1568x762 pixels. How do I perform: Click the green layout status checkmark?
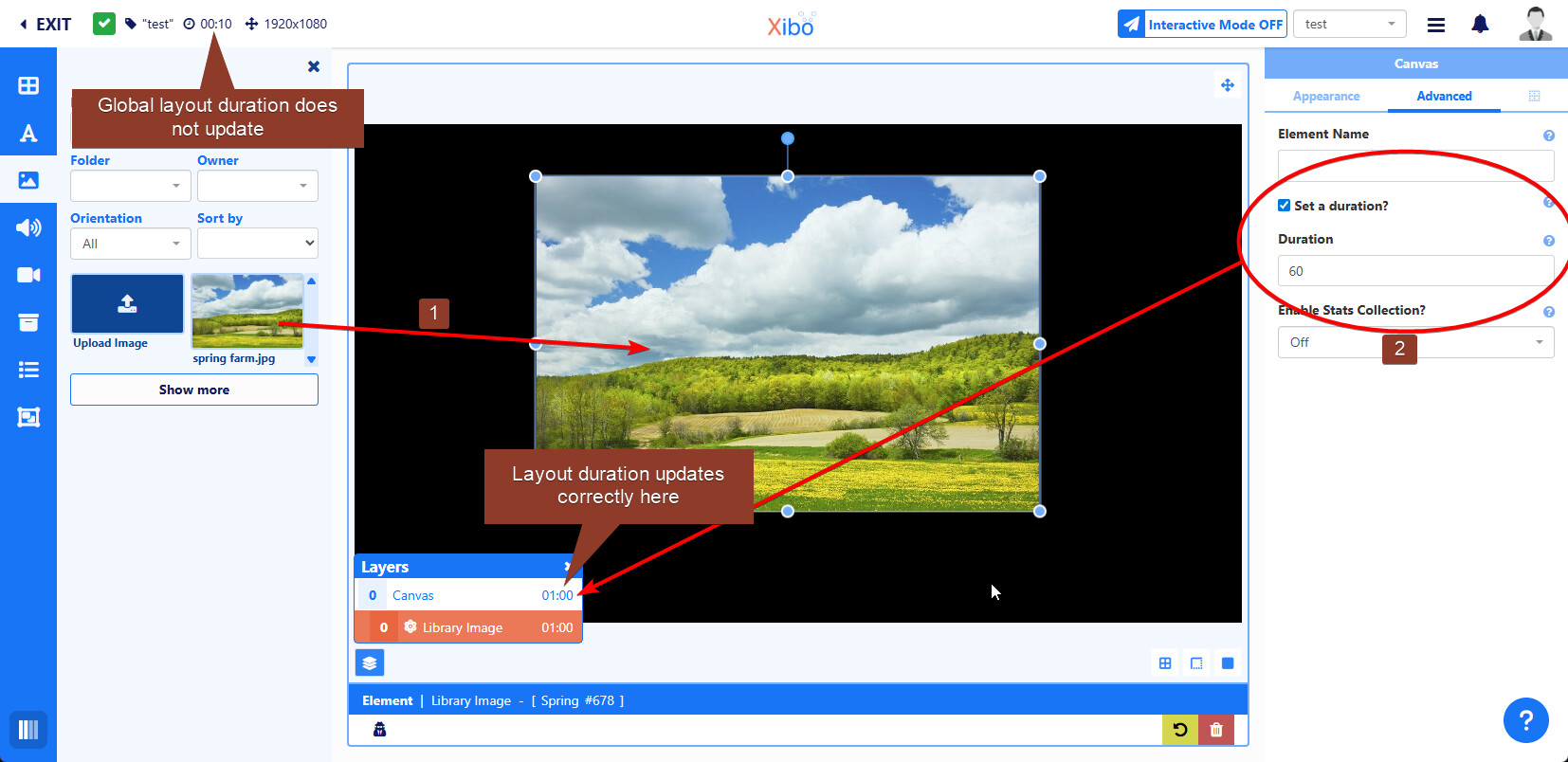(x=104, y=24)
